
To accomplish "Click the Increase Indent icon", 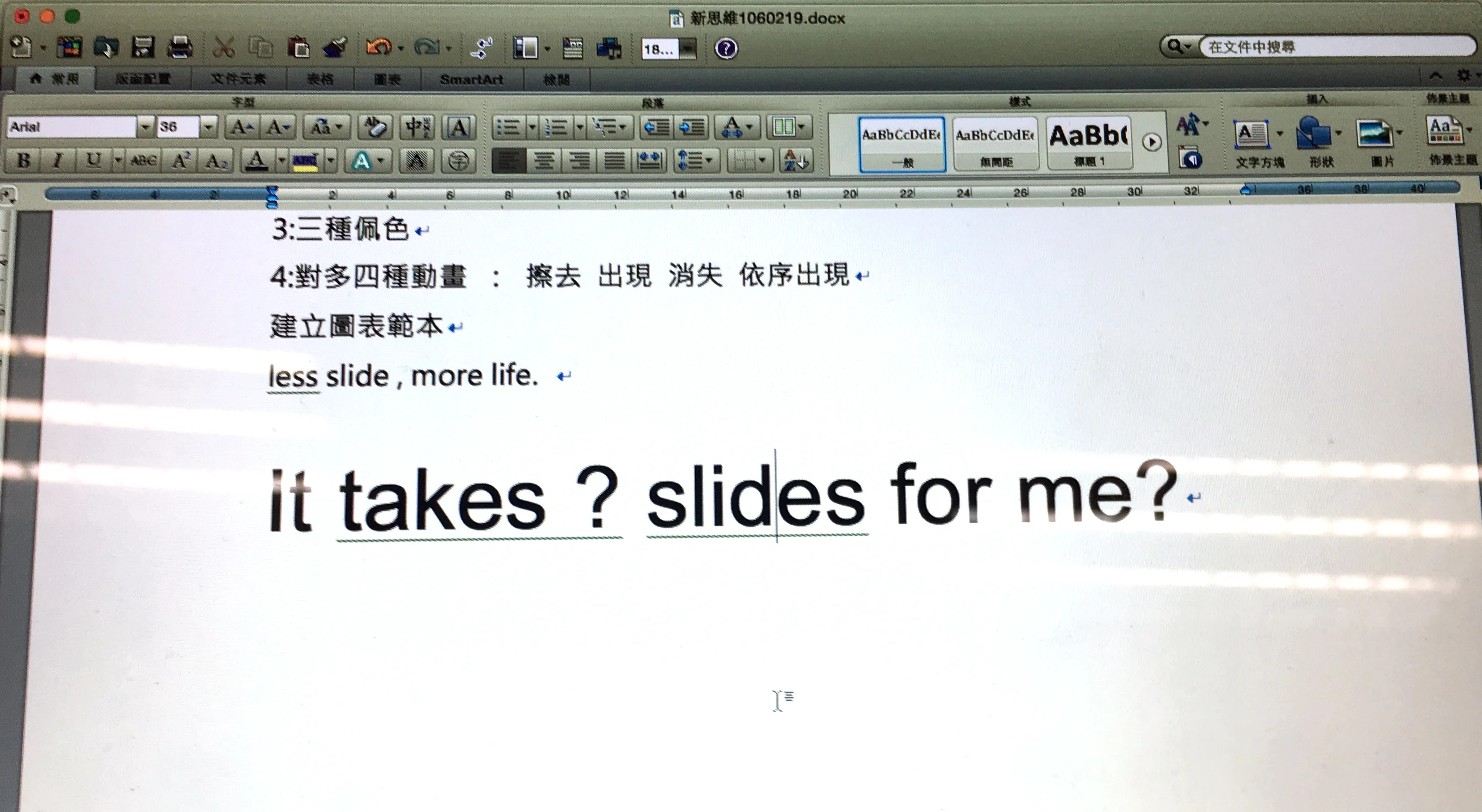I will tap(691, 127).
